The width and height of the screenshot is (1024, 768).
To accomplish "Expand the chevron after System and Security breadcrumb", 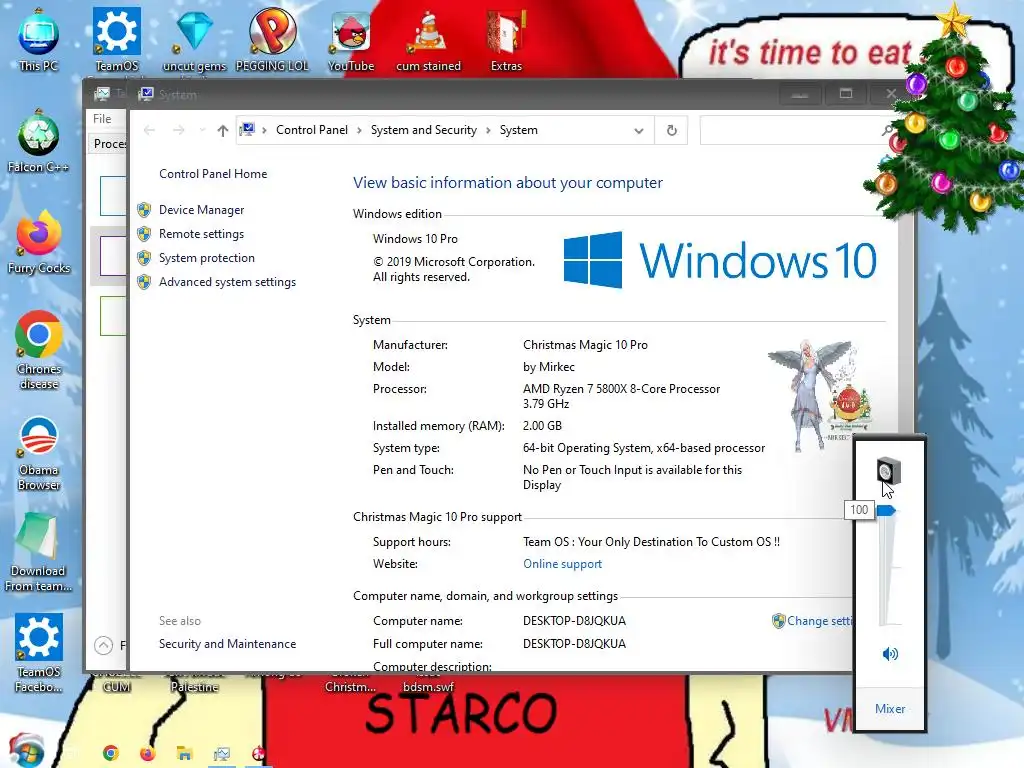I will [x=488, y=131].
